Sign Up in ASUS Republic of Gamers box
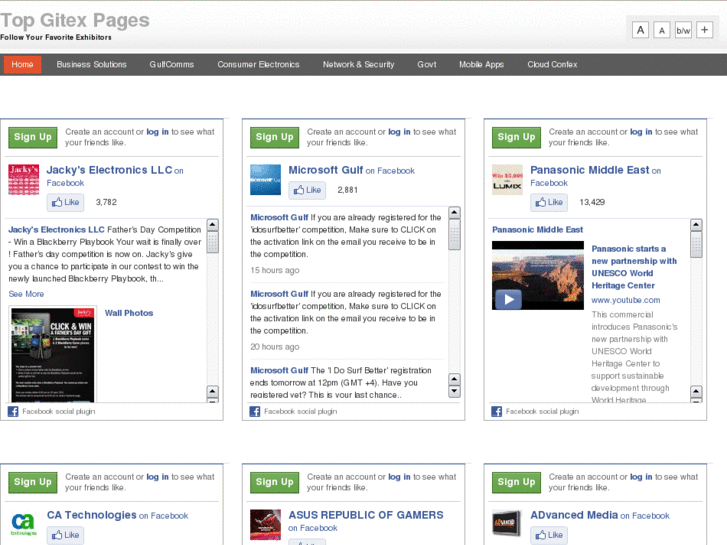 [x=274, y=482]
